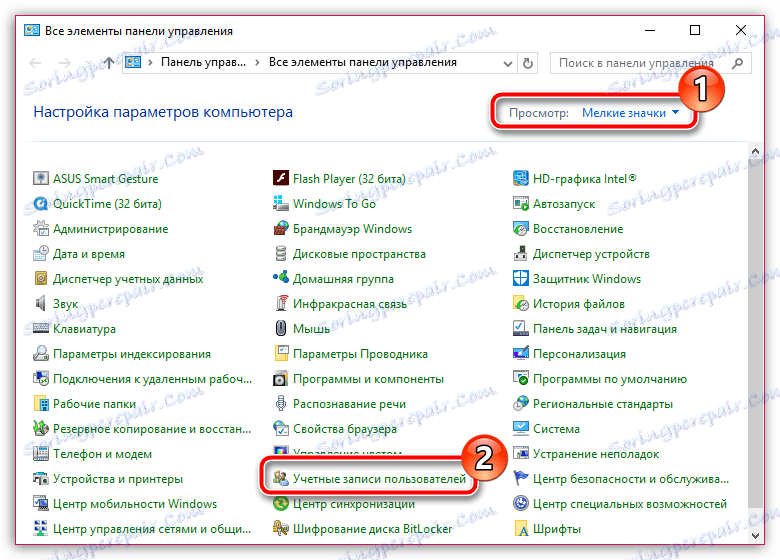This screenshot has width=780, height=560.
Task: Click the scrollbar down arrow
Action: 755,536
